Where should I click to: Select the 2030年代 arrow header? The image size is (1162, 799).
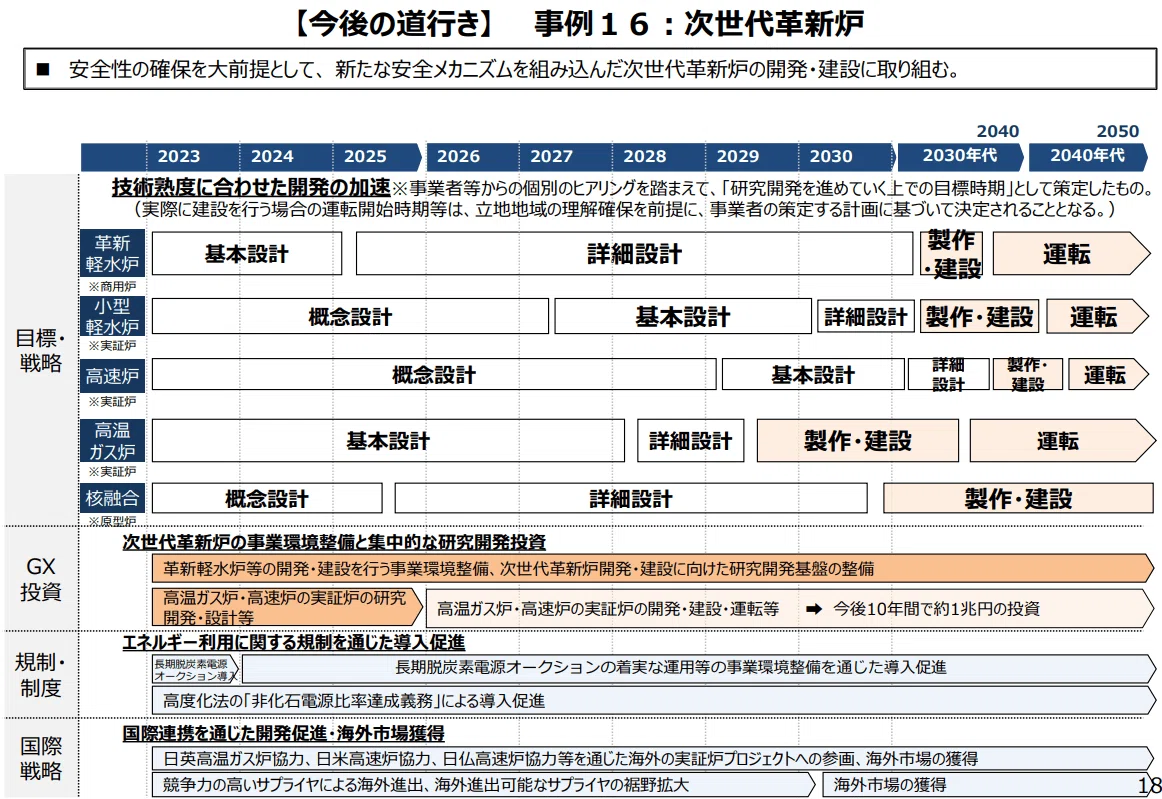pos(960,156)
